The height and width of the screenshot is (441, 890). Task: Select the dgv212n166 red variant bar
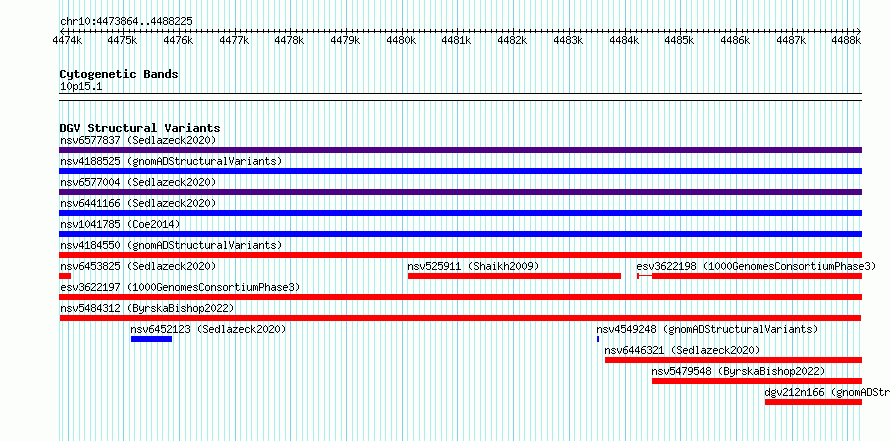pyautogui.click(x=813, y=402)
